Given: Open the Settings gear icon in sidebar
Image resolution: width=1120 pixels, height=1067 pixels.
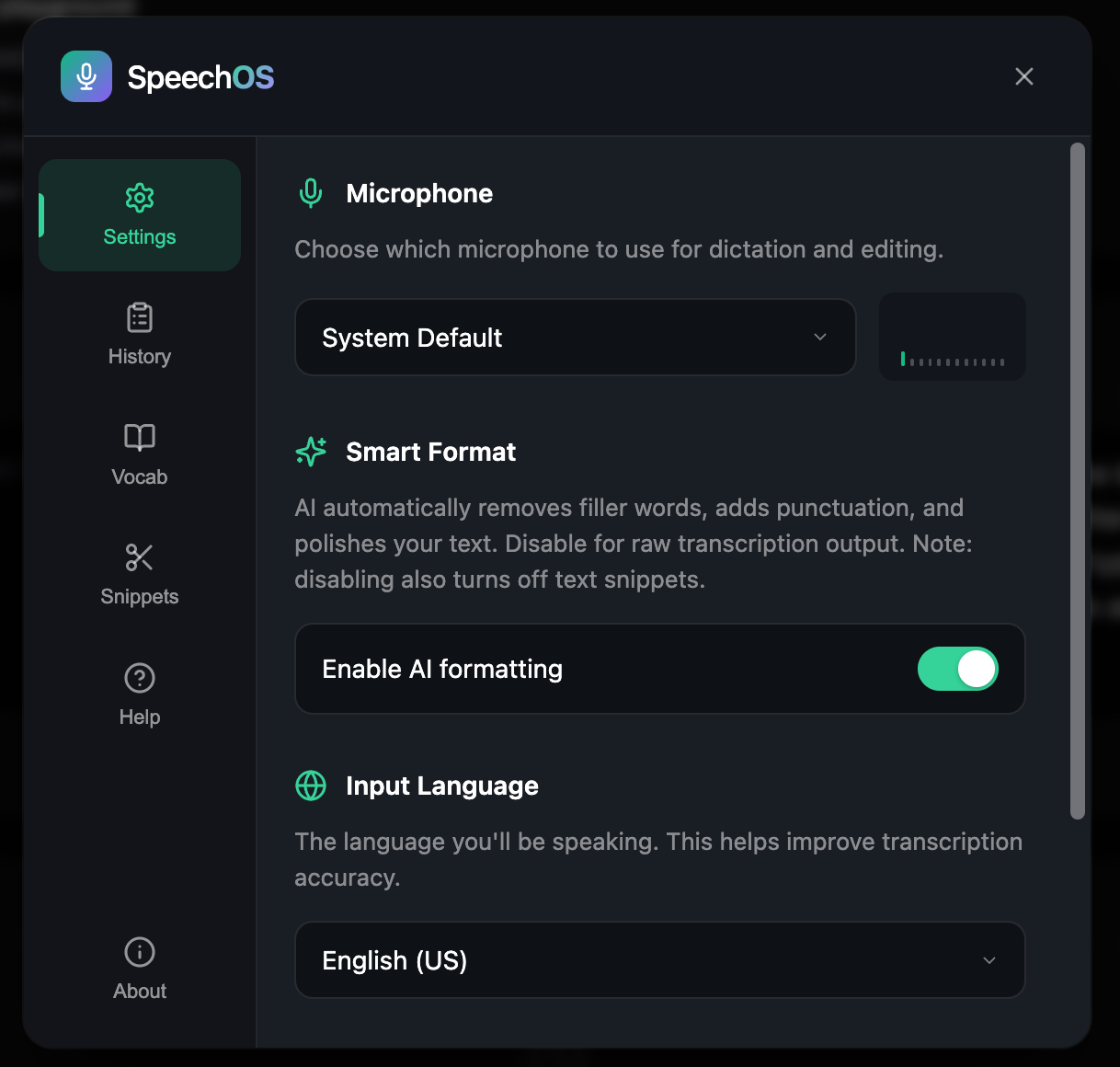Looking at the screenshot, I should 140,198.
